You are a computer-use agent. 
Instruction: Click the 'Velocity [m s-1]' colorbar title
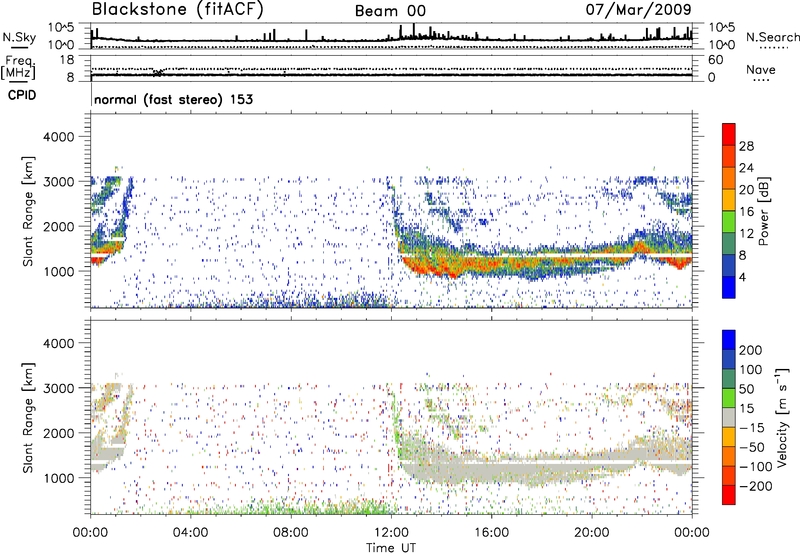(x=783, y=418)
